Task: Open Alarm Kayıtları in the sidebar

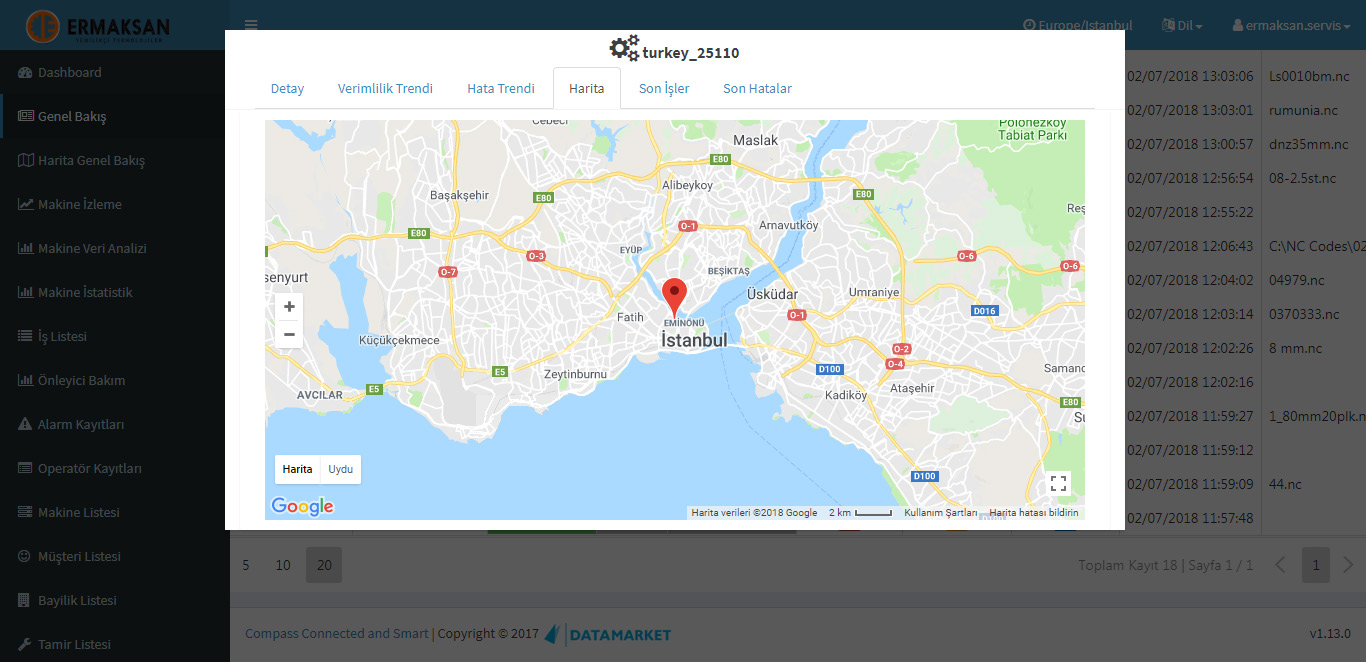Action: point(80,424)
